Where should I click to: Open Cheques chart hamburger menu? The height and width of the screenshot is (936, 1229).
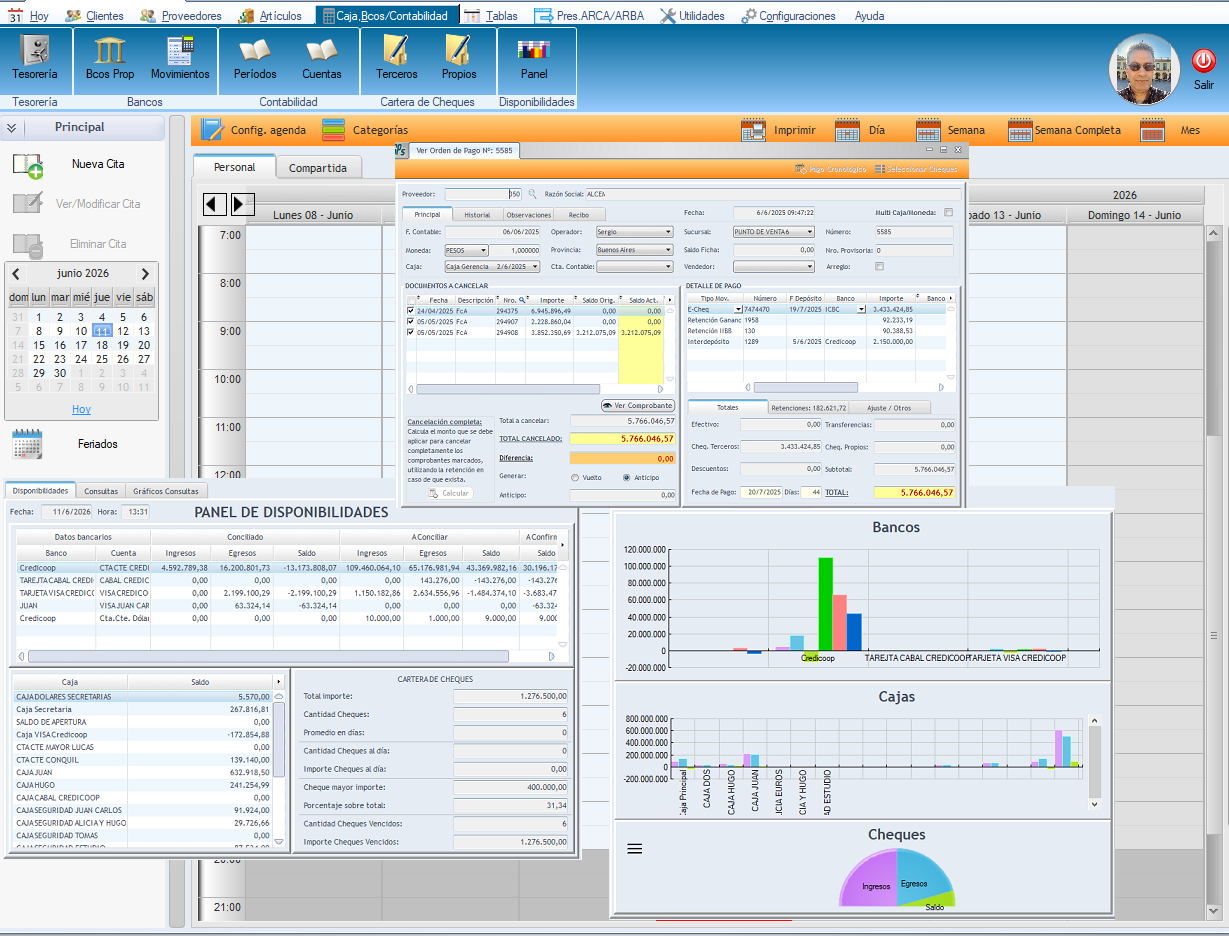click(x=634, y=849)
